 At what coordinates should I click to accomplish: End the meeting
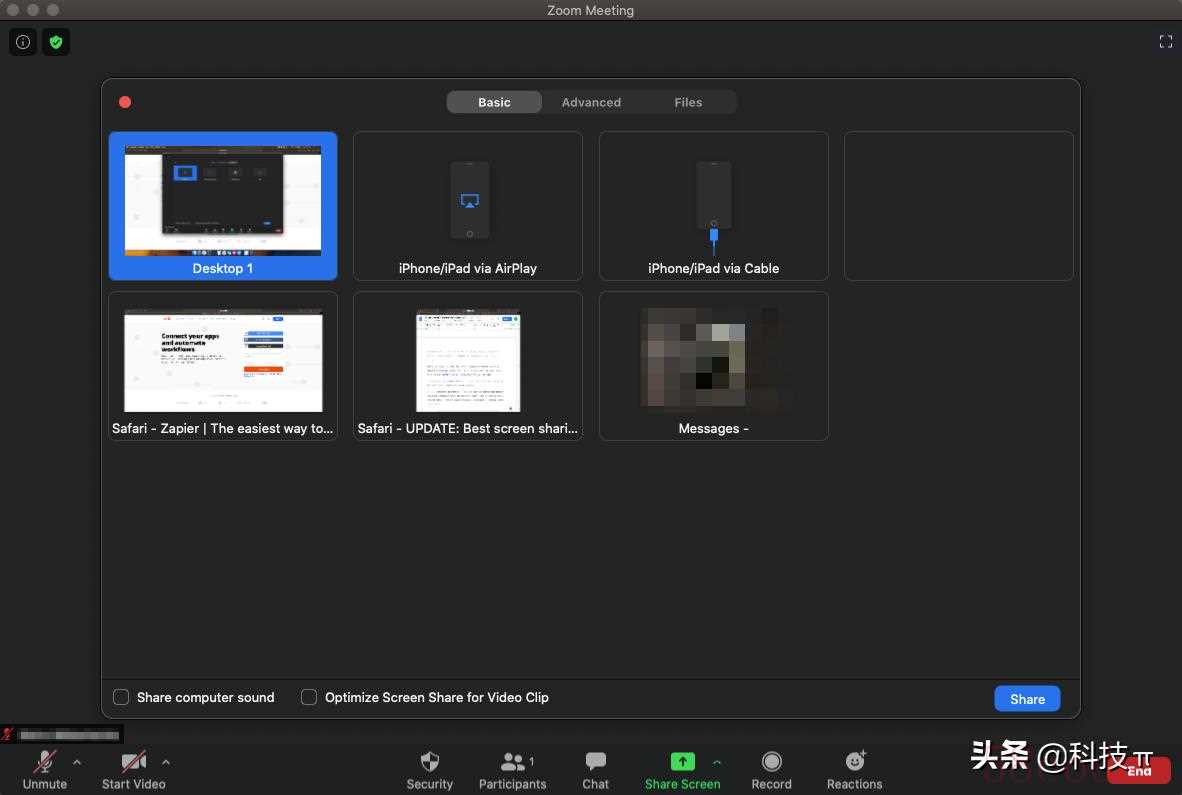point(1139,770)
